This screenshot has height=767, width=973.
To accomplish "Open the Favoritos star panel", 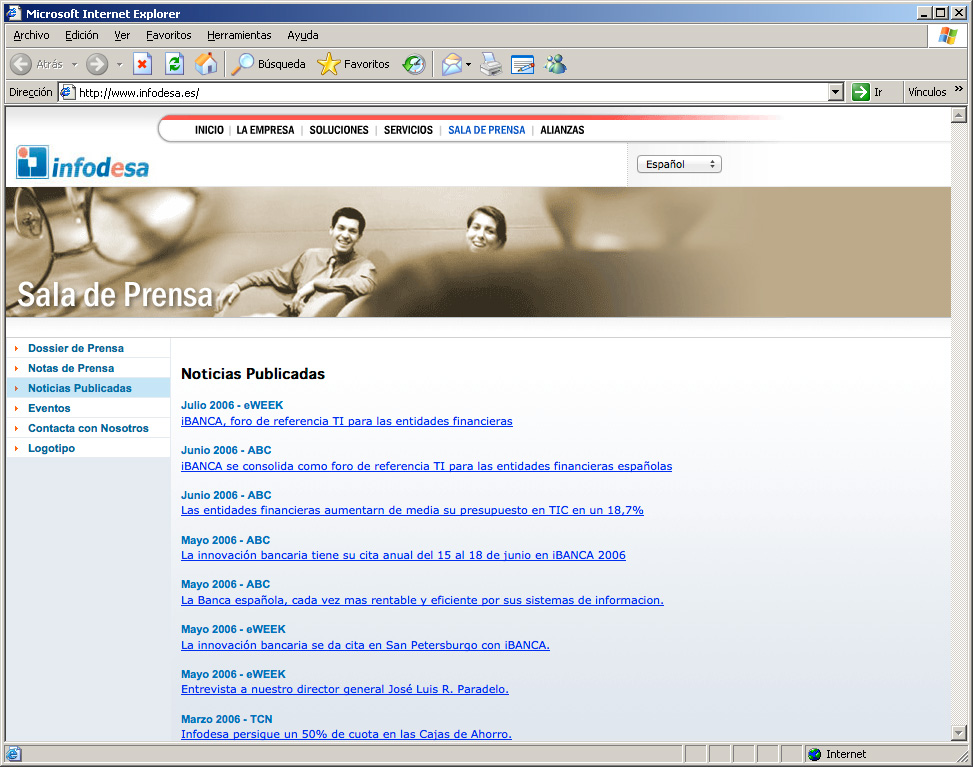I will pyautogui.click(x=354, y=64).
